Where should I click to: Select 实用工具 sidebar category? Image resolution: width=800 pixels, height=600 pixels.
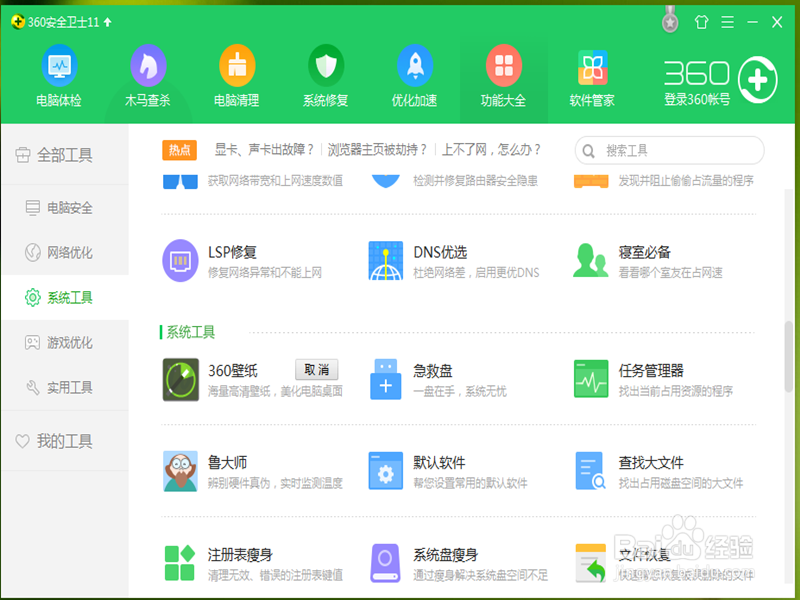click(64, 387)
